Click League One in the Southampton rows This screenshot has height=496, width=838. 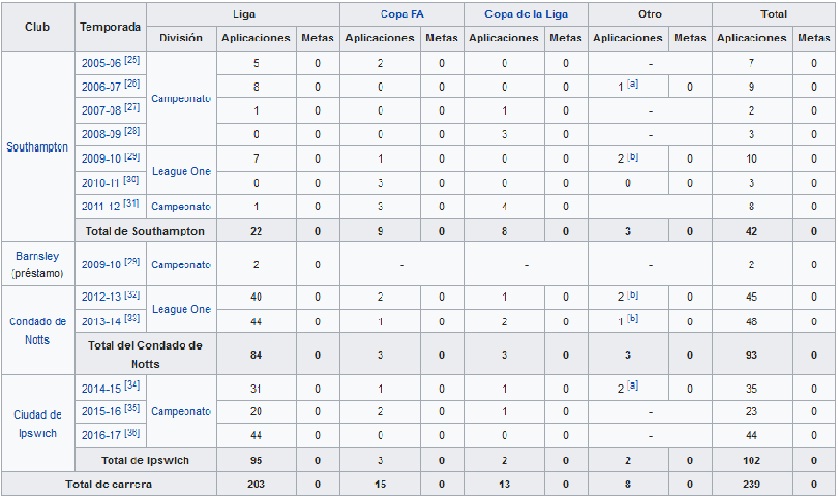tap(181, 171)
